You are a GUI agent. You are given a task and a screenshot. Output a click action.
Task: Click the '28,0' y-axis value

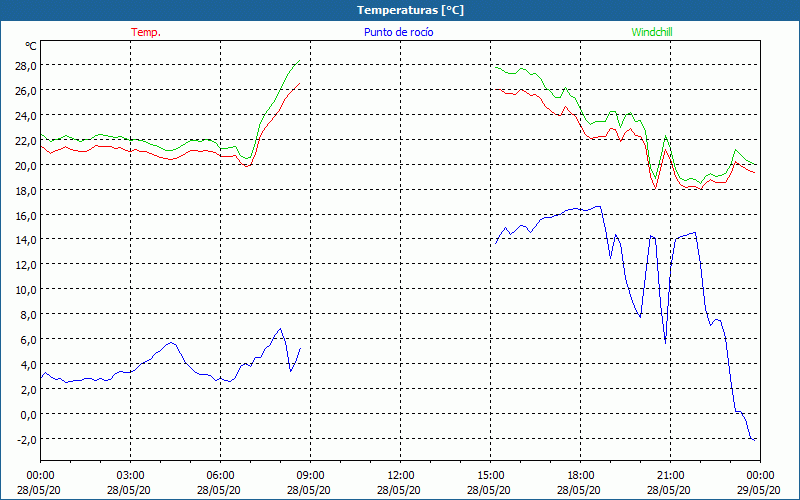pyautogui.click(x=26, y=65)
